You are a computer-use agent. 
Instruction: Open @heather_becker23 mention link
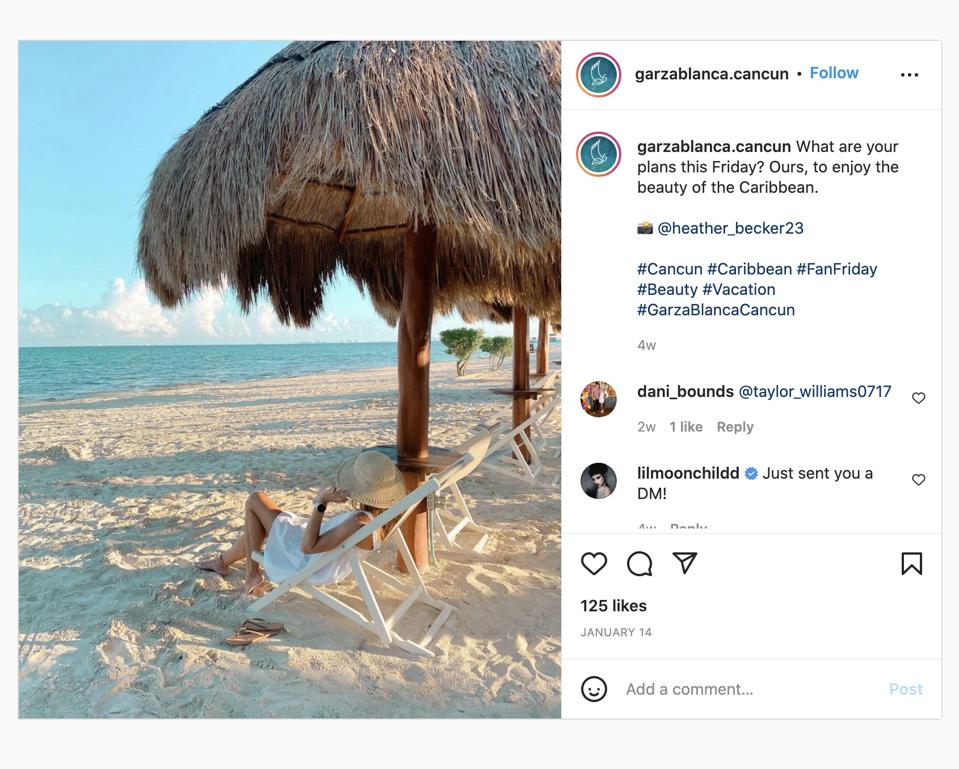730,228
